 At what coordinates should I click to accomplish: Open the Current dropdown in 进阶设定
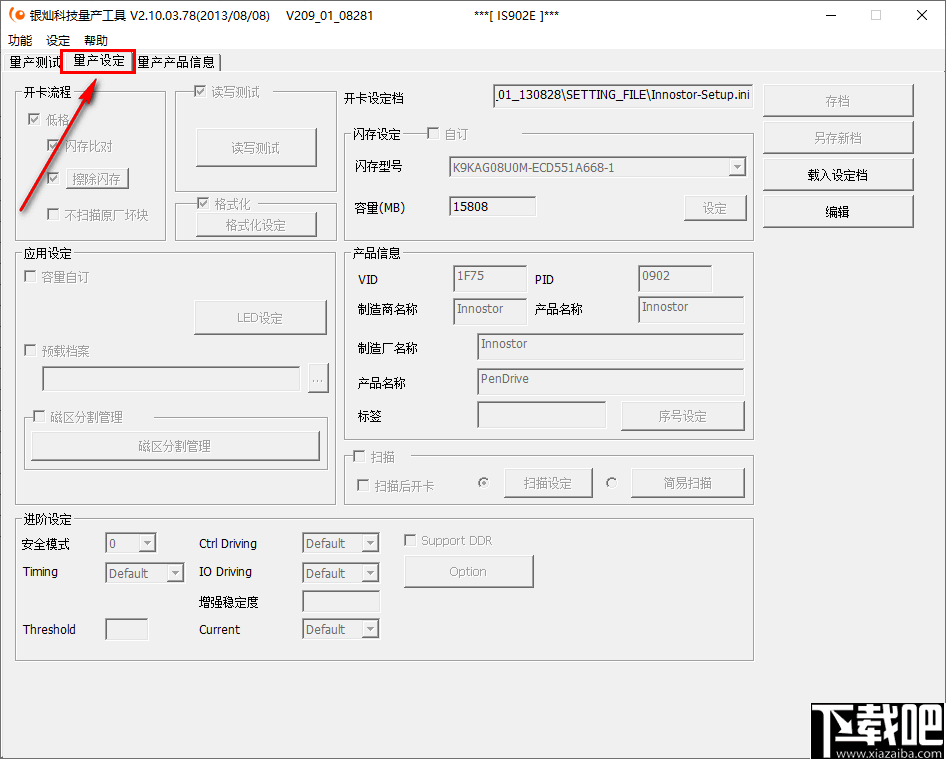click(x=371, y=629)
